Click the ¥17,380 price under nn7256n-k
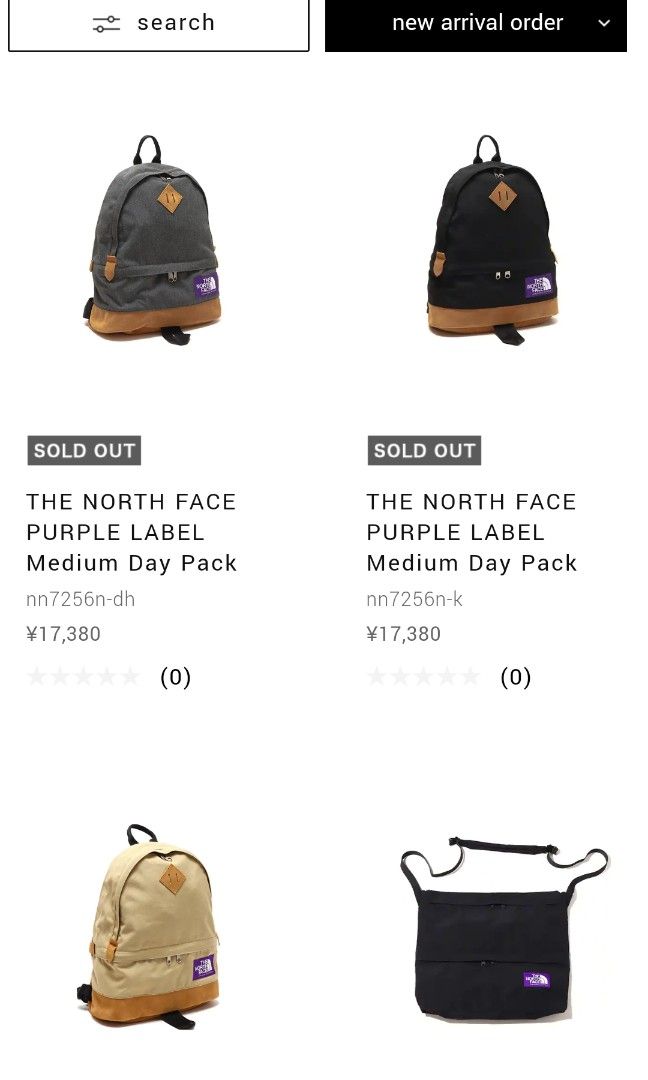Image resolution: width=648 pixels, height=1080 pixels. 403,633
